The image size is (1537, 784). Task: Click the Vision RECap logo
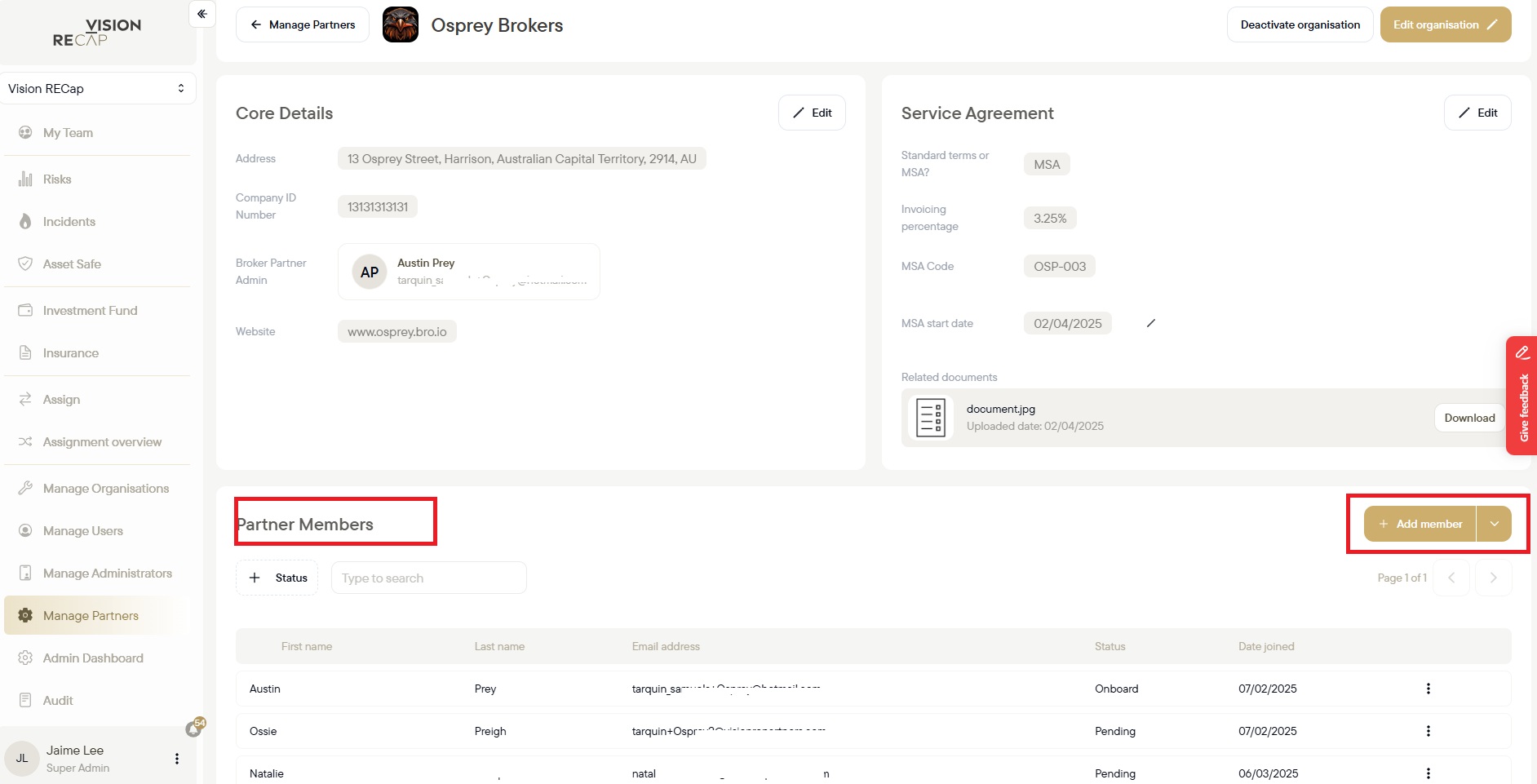97,33
